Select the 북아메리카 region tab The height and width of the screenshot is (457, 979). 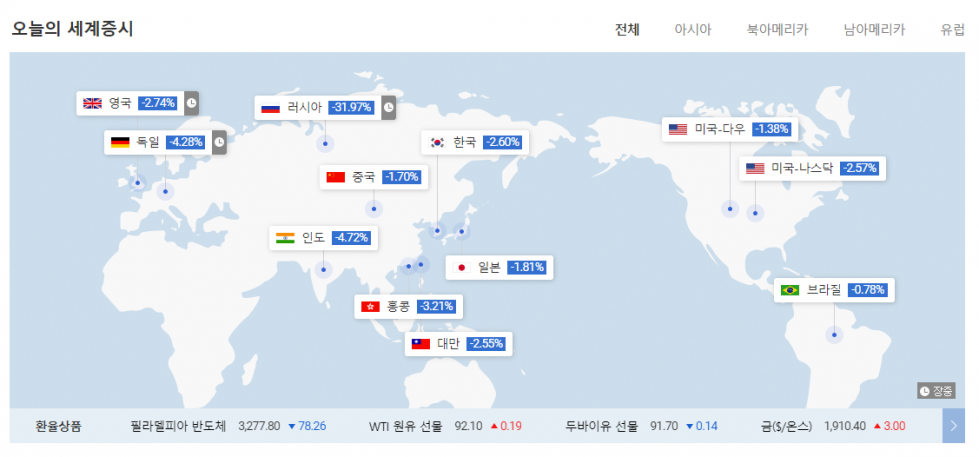(777, 30)
